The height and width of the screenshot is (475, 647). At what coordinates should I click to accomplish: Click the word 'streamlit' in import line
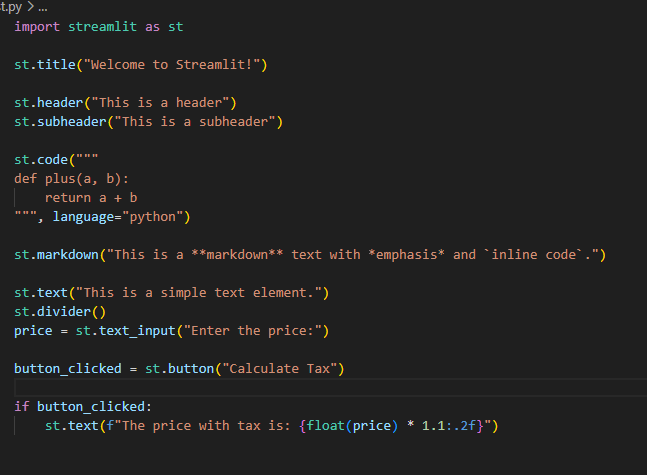(102, 27)
